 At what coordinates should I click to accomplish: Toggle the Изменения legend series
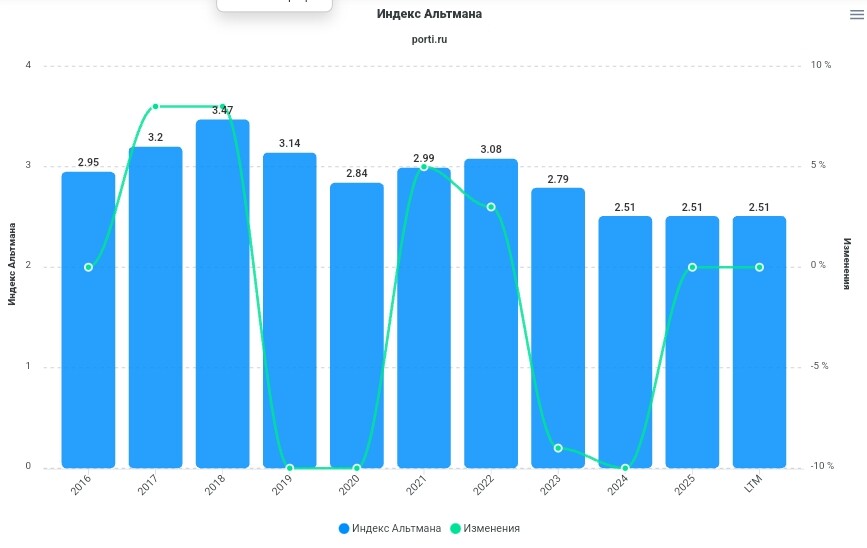pos(490,528)
